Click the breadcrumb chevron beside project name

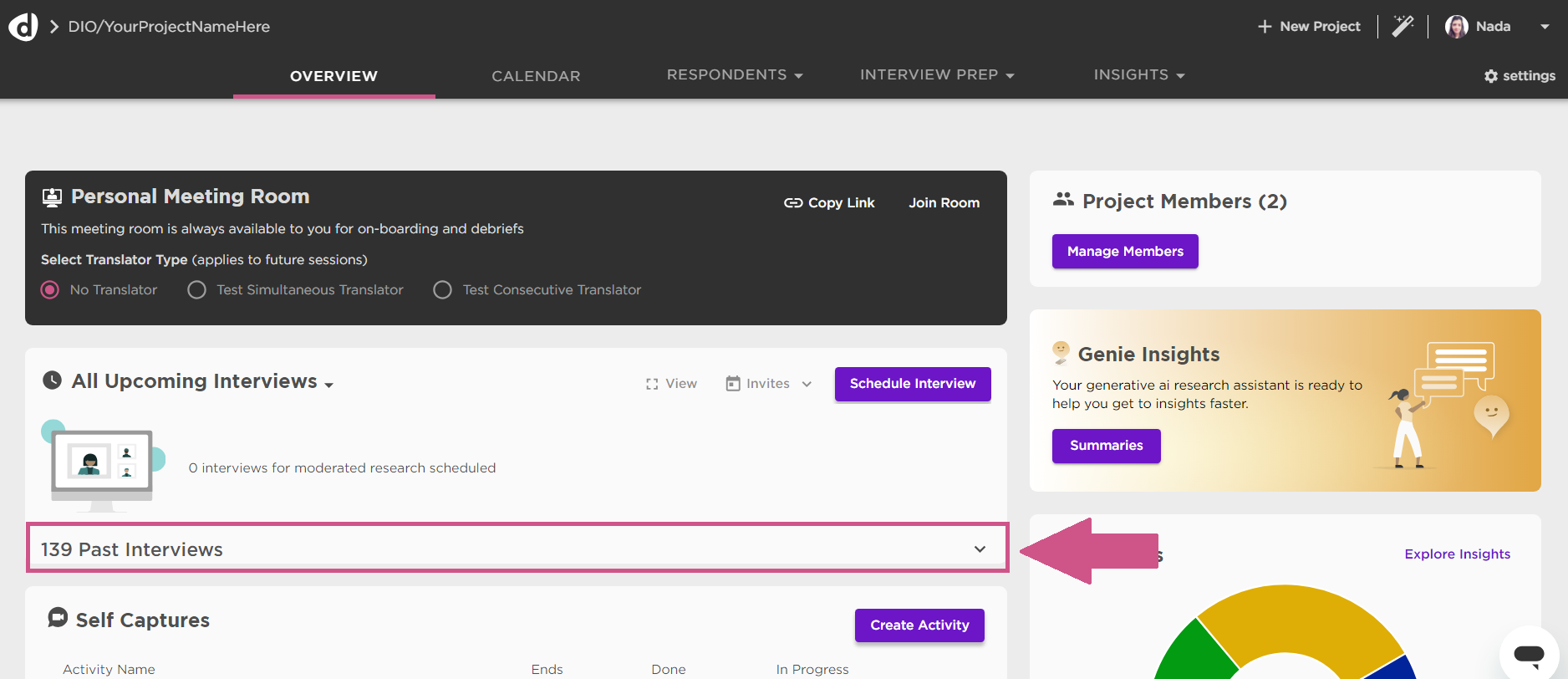coord(53,27)
